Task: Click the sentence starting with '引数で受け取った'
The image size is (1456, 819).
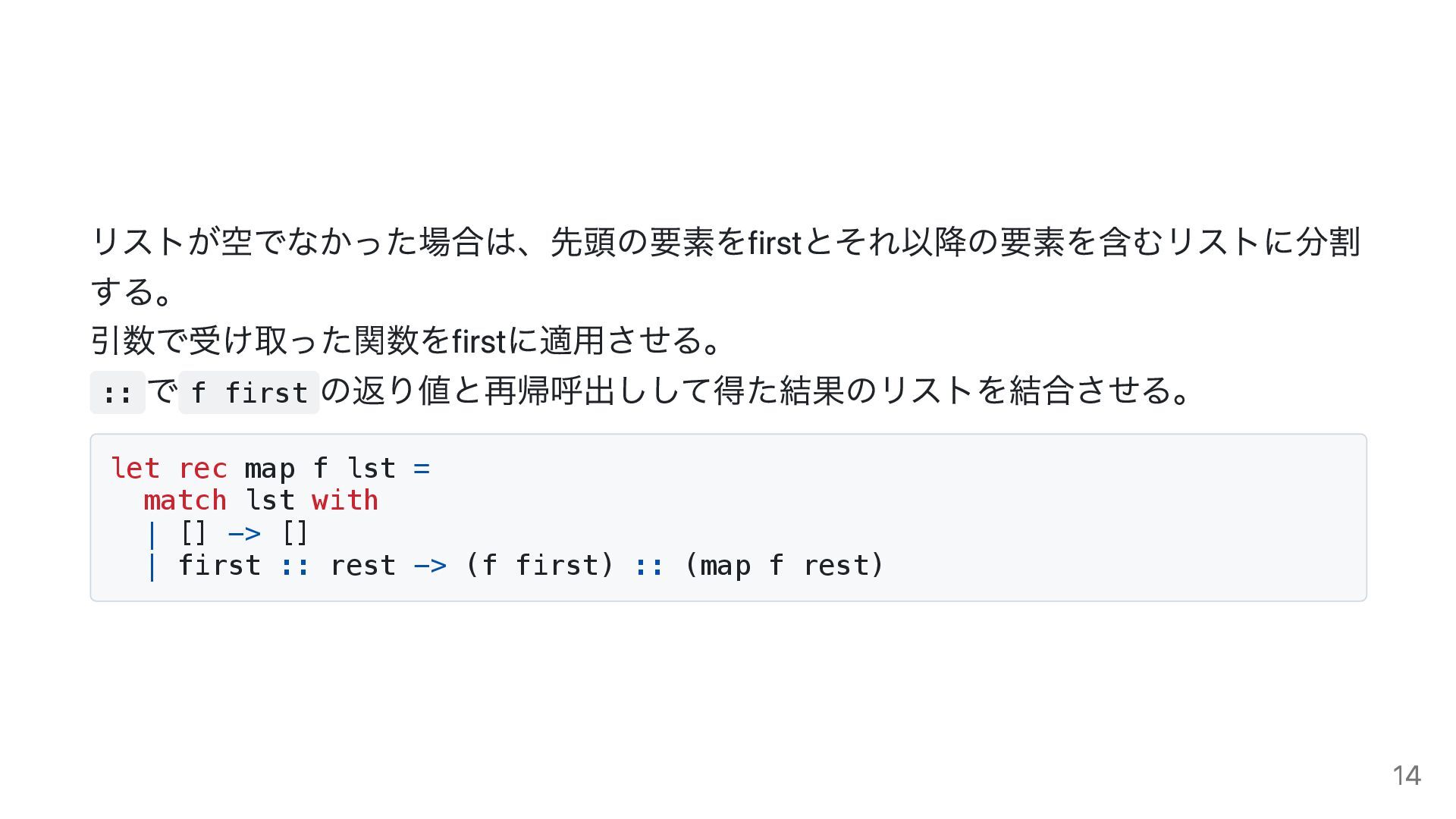Action: coord(406,340)
